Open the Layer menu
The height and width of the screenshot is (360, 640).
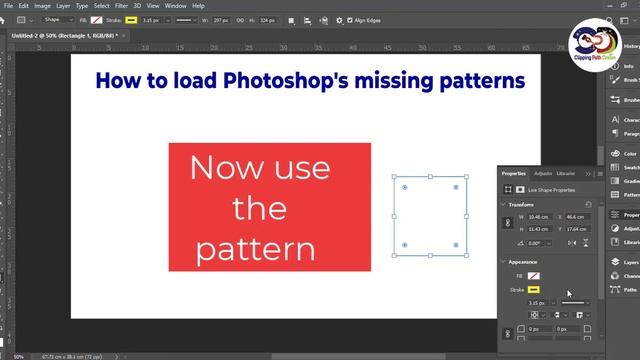click(x=63, y=6)
